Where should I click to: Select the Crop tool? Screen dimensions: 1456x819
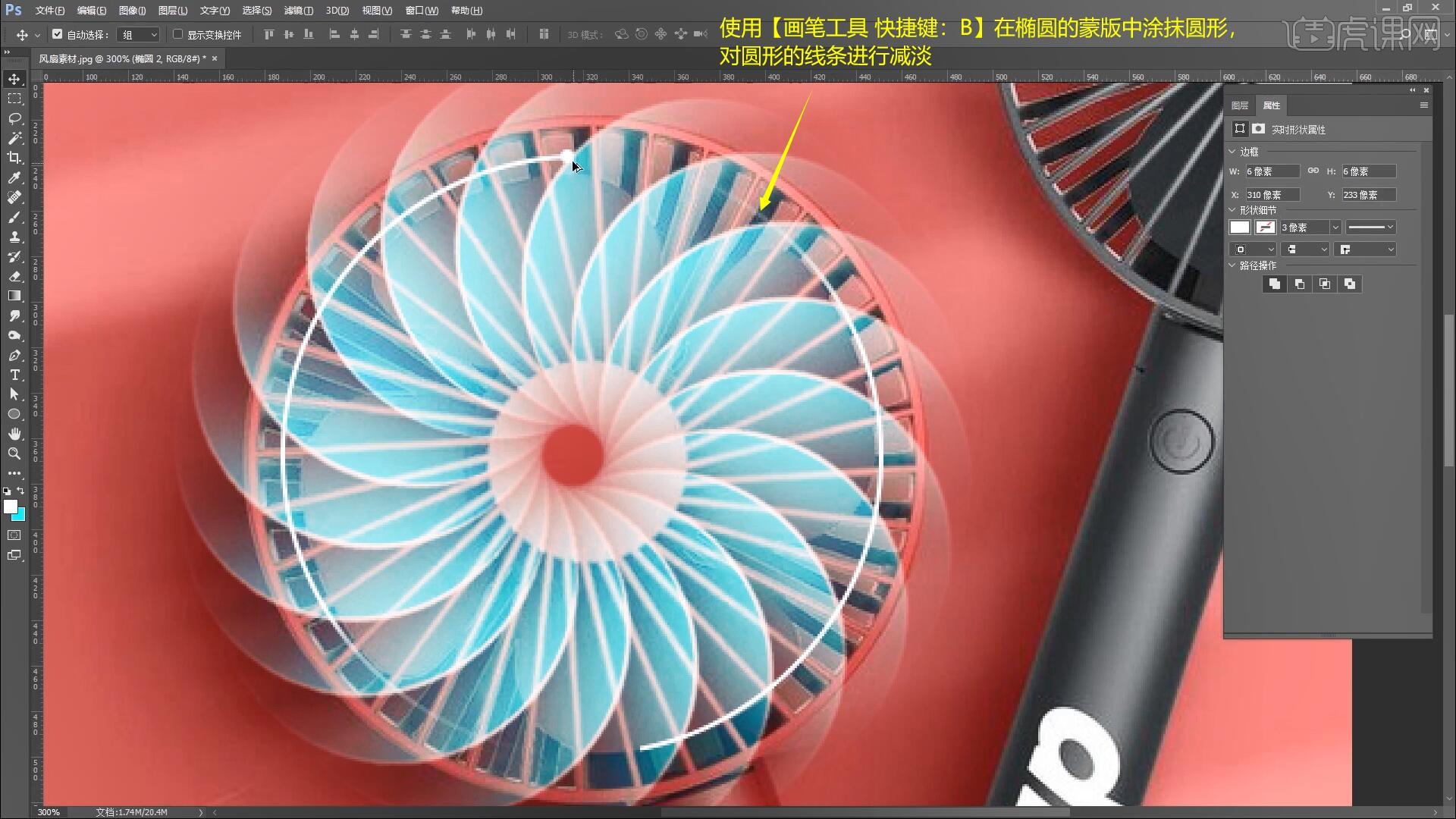click(x=14, y=158)
